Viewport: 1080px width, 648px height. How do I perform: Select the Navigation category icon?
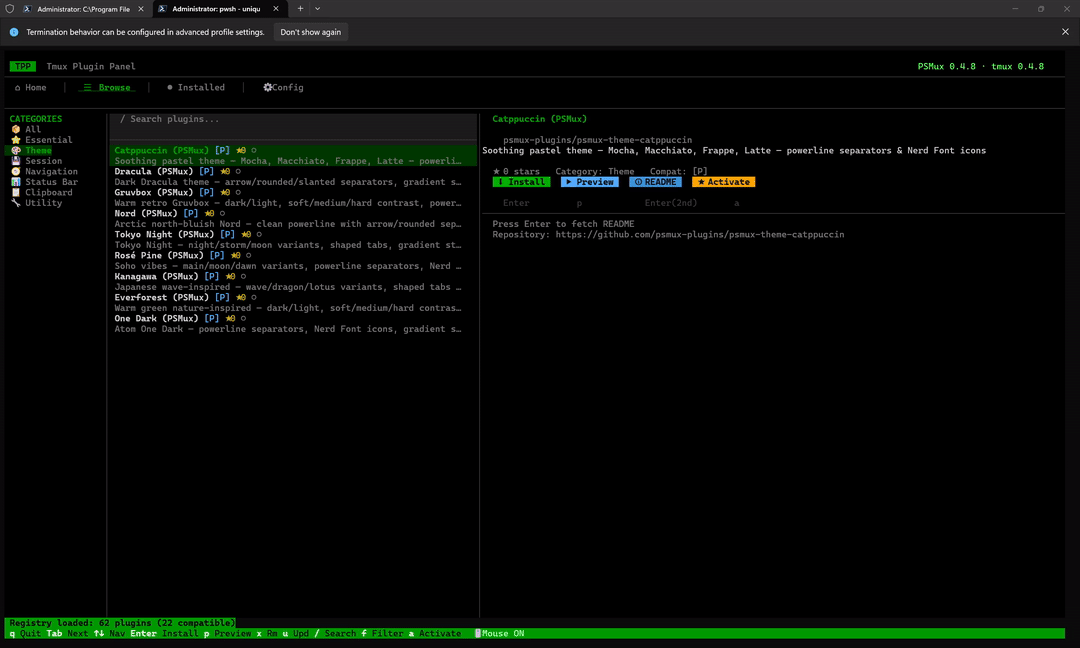[16, 171]
